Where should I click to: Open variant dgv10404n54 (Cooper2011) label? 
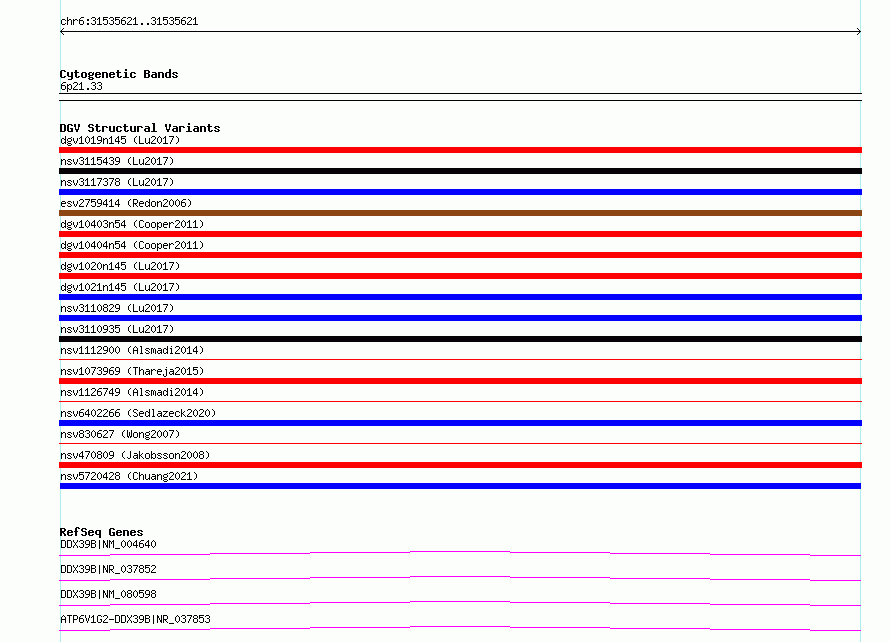(132, 245)
